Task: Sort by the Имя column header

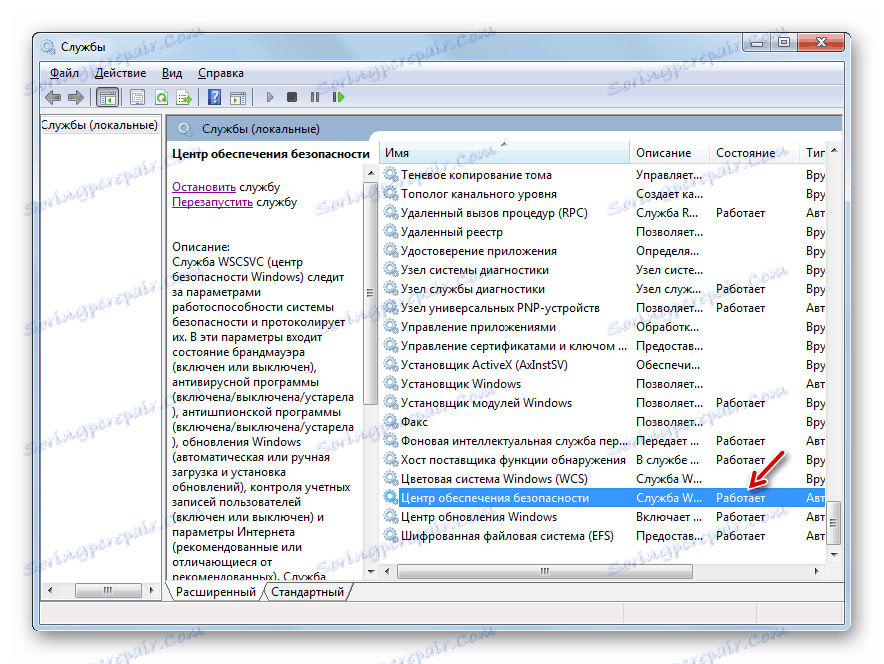Action: click(505, 153)
